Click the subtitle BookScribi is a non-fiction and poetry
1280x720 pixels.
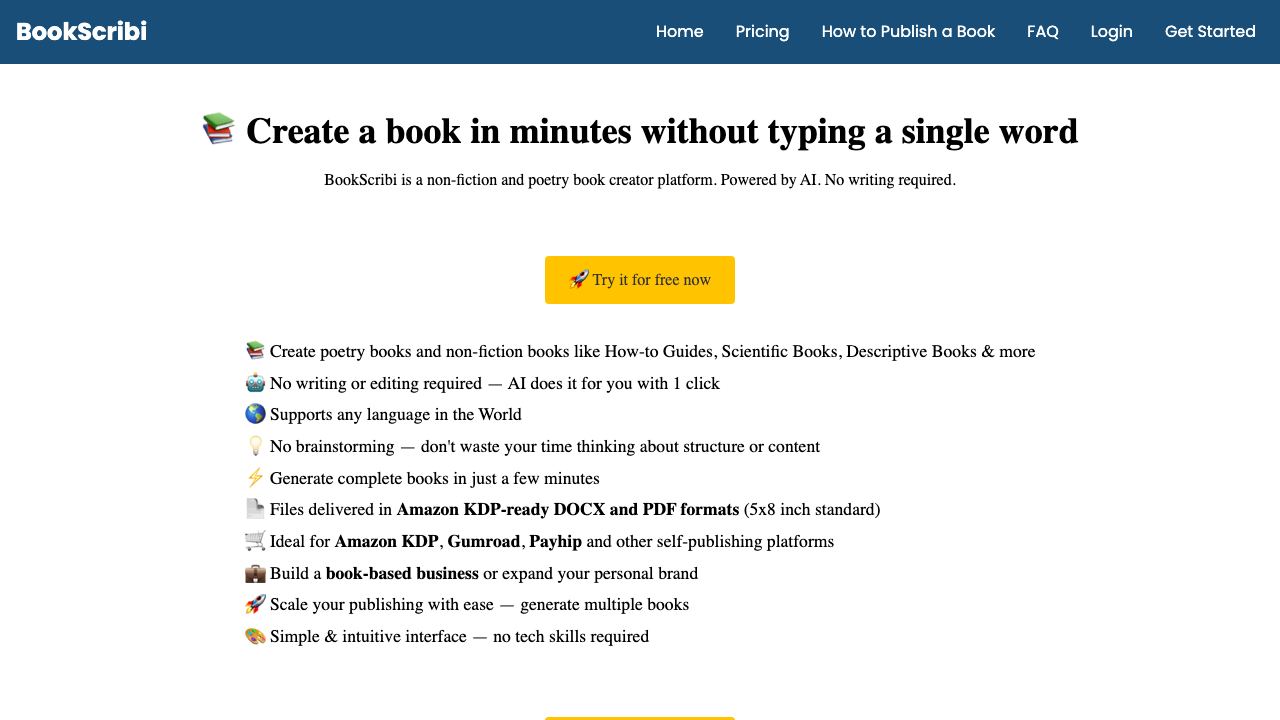pyautogui.click(x=640, y=180)
